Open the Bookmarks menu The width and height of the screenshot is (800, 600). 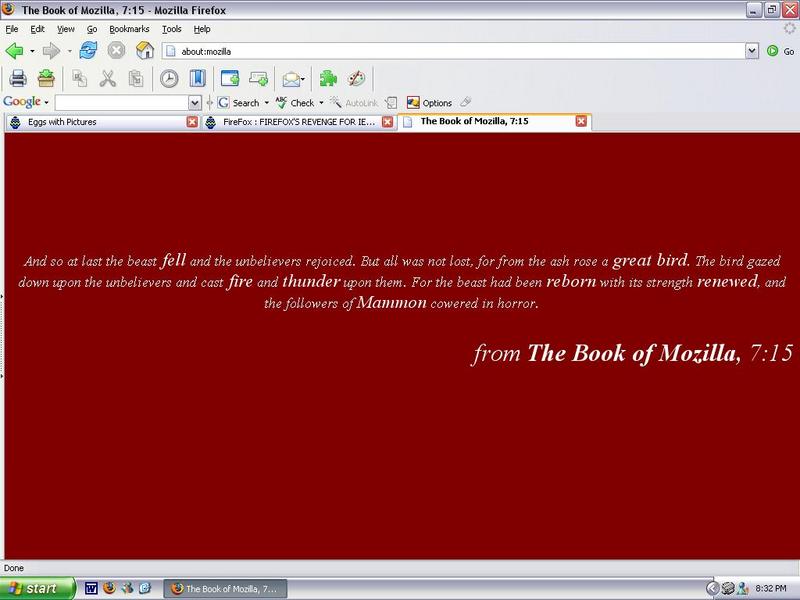tap(129, 30)
